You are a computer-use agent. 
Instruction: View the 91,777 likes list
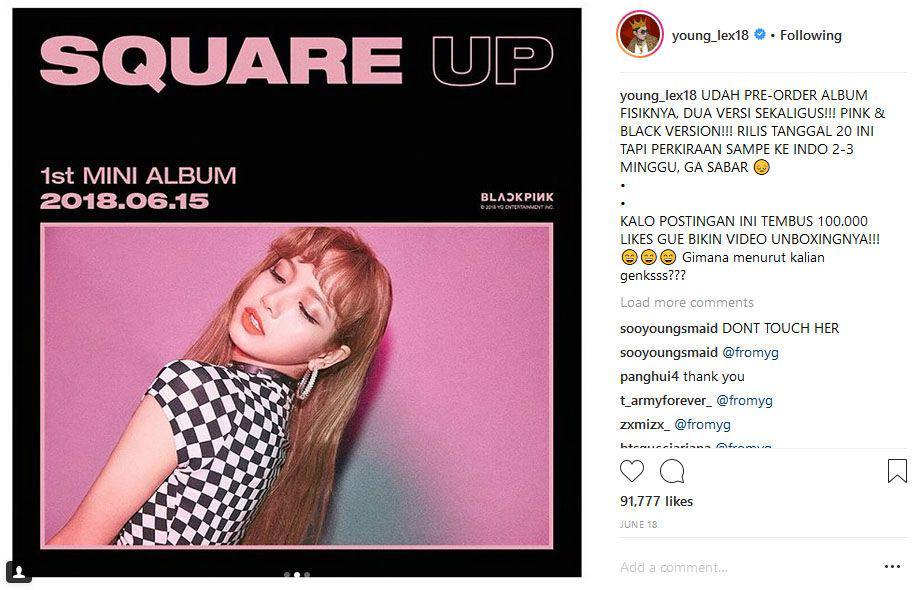(656, 501)
